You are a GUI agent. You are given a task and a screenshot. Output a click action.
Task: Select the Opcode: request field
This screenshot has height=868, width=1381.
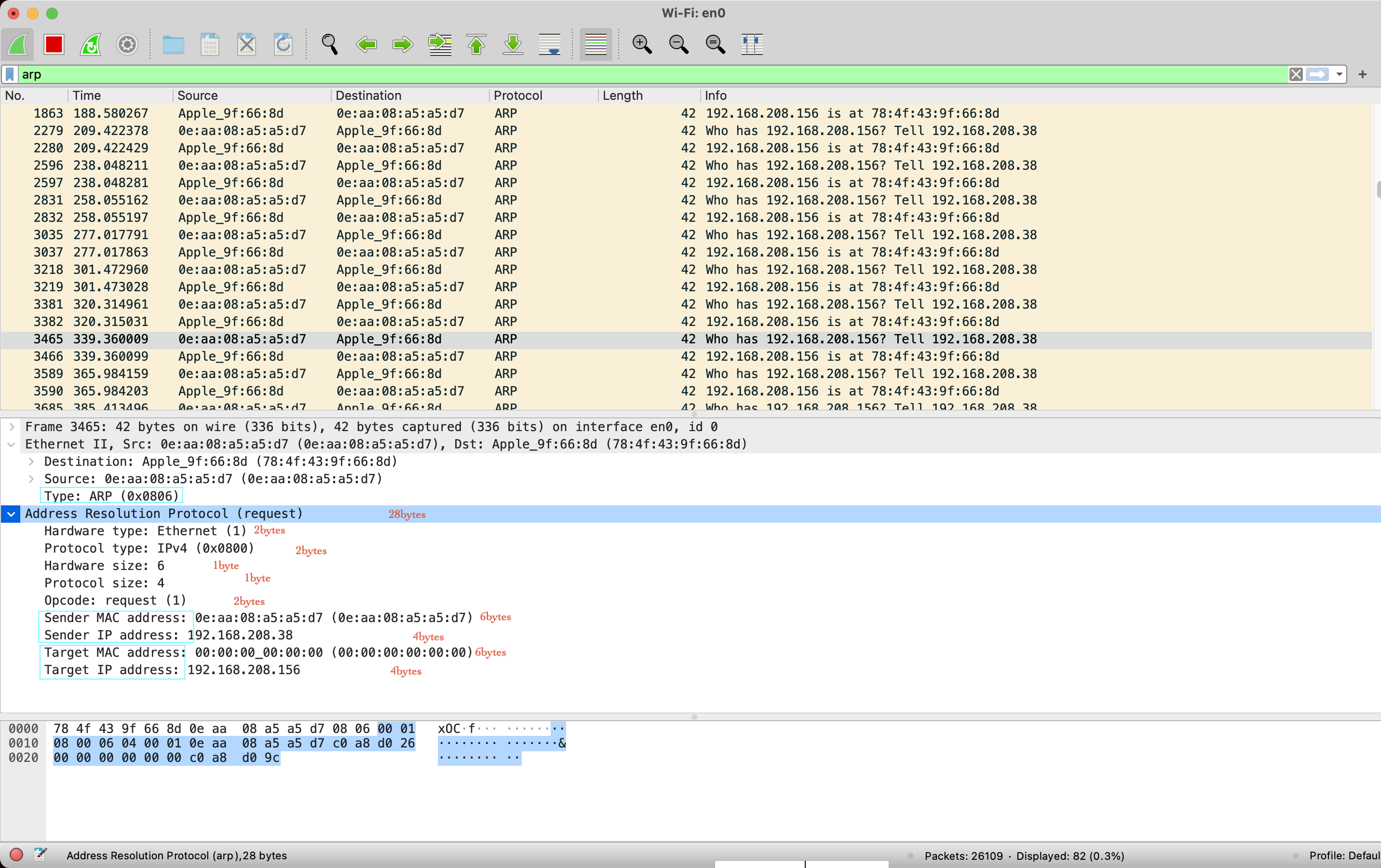(115, 600)
